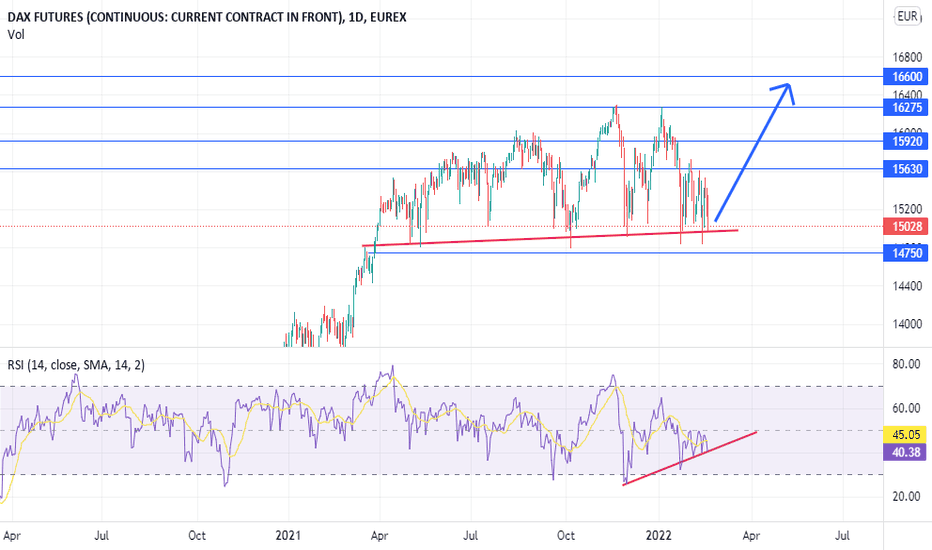The width and height of the screenshot is (932, 550).
Task: Click the 20.00 RSI axis label
Action: pos(906,496)
